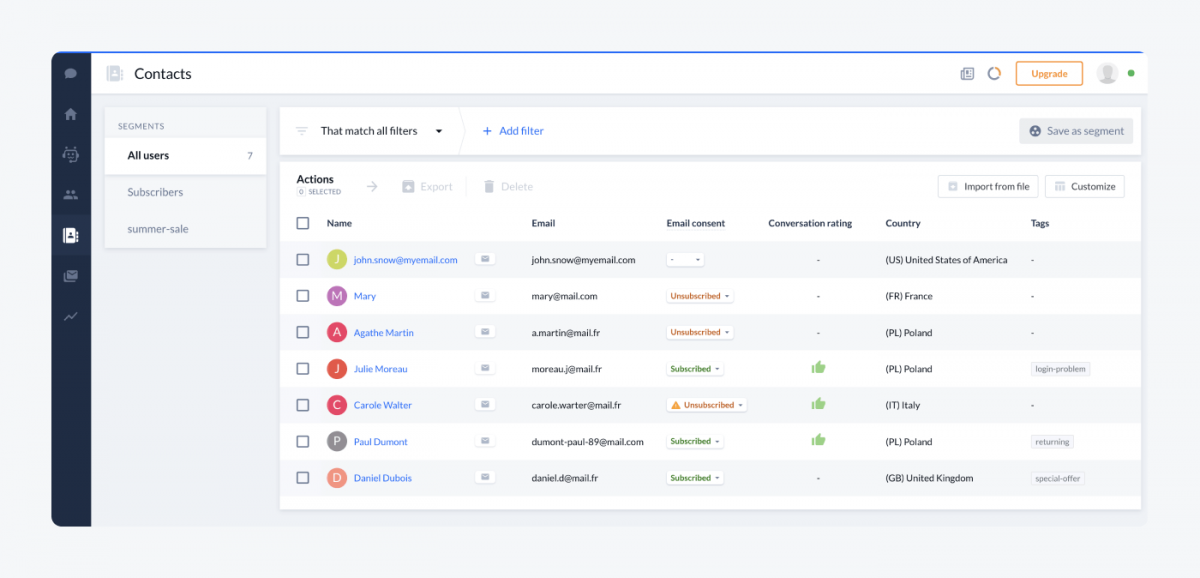
Task: Click the orange usage ring icon
Action: pos(994,74)
